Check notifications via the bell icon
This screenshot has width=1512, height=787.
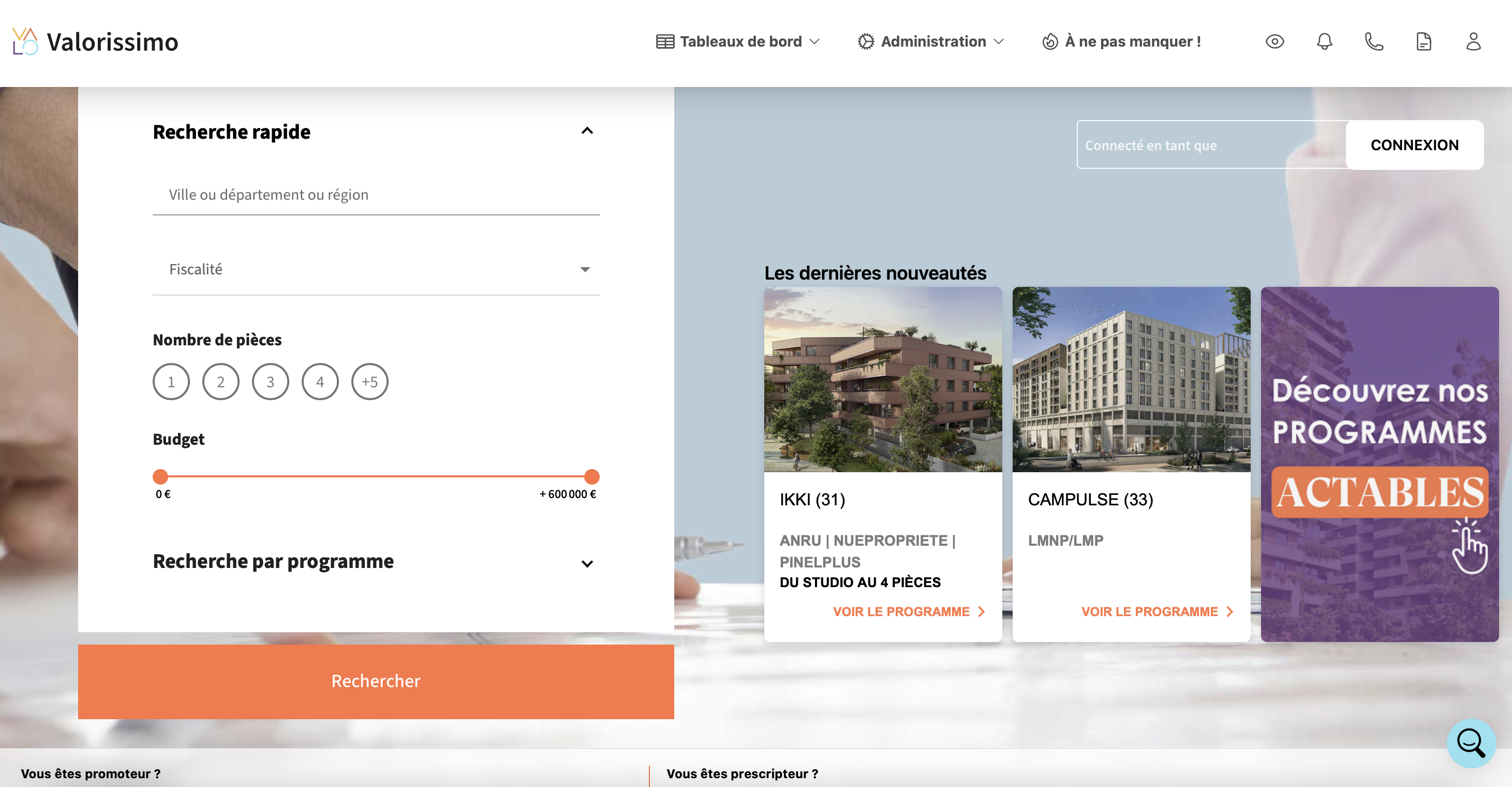tap(1324, 41)
